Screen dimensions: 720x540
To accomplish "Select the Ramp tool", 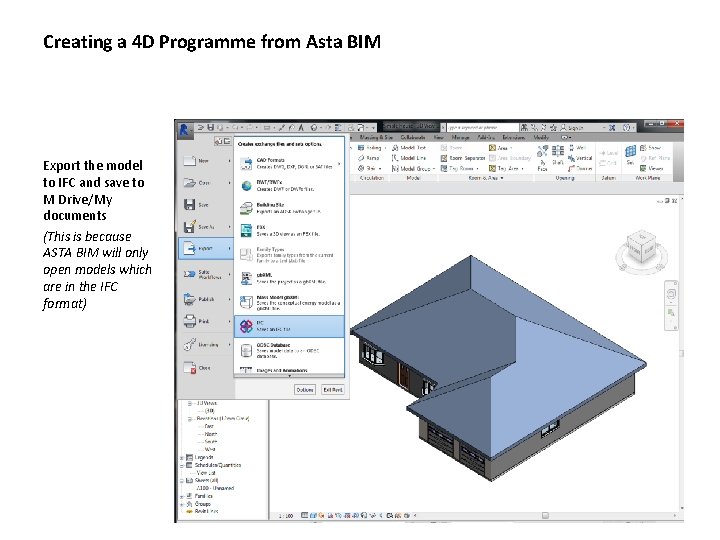I will [369, 158].
